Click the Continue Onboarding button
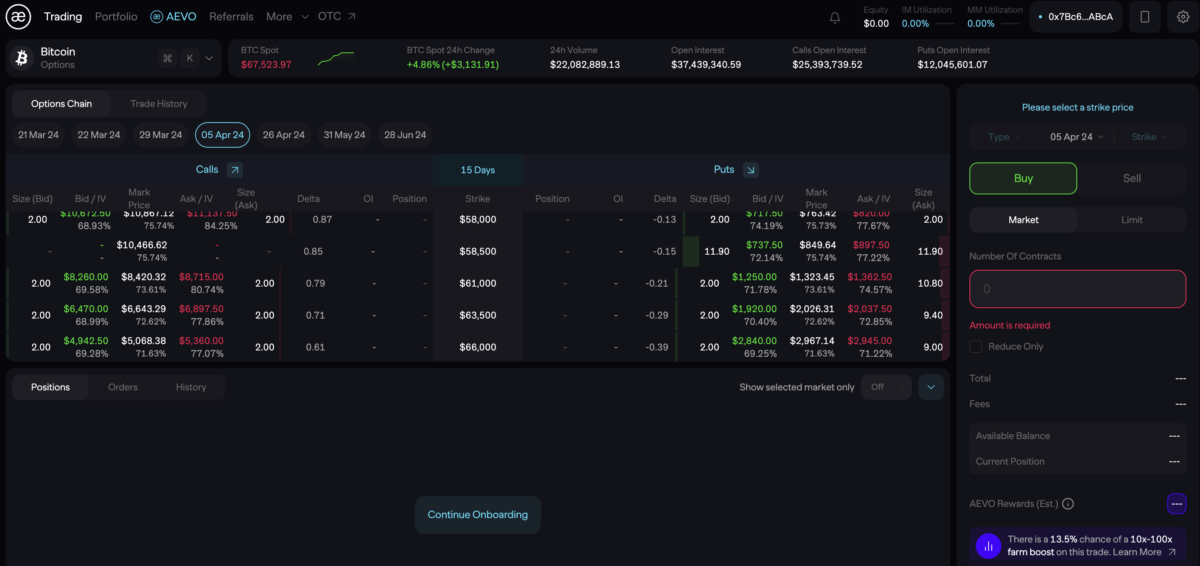1200x566 pixels. click(477, 515)
